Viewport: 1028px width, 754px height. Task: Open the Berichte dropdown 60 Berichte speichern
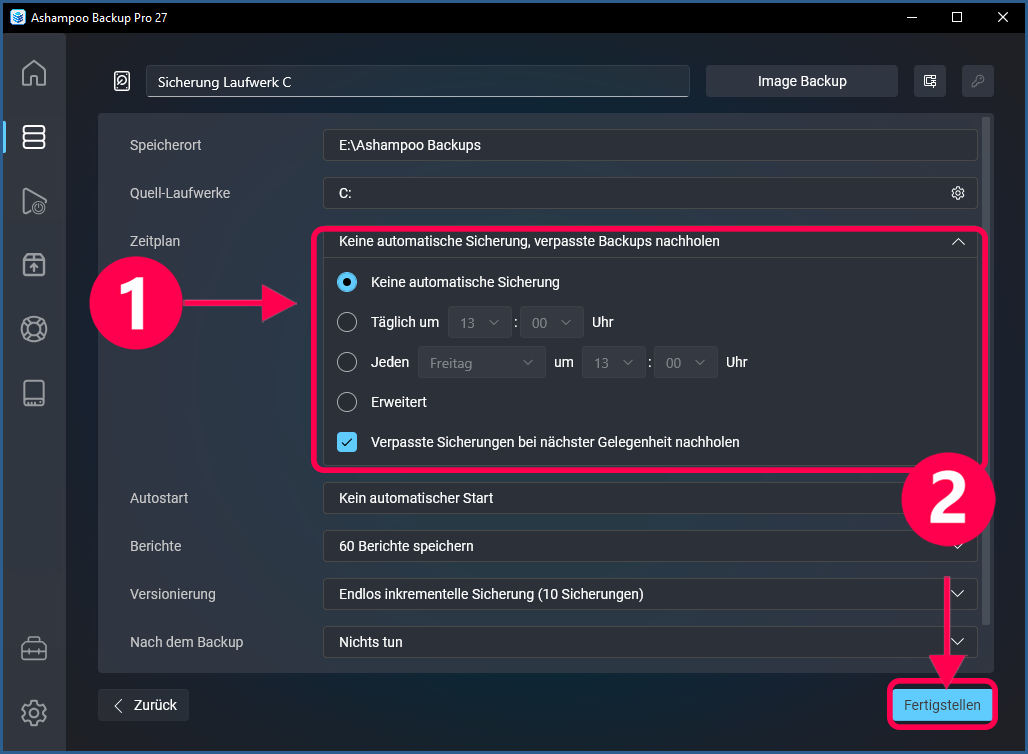[650, 546]
